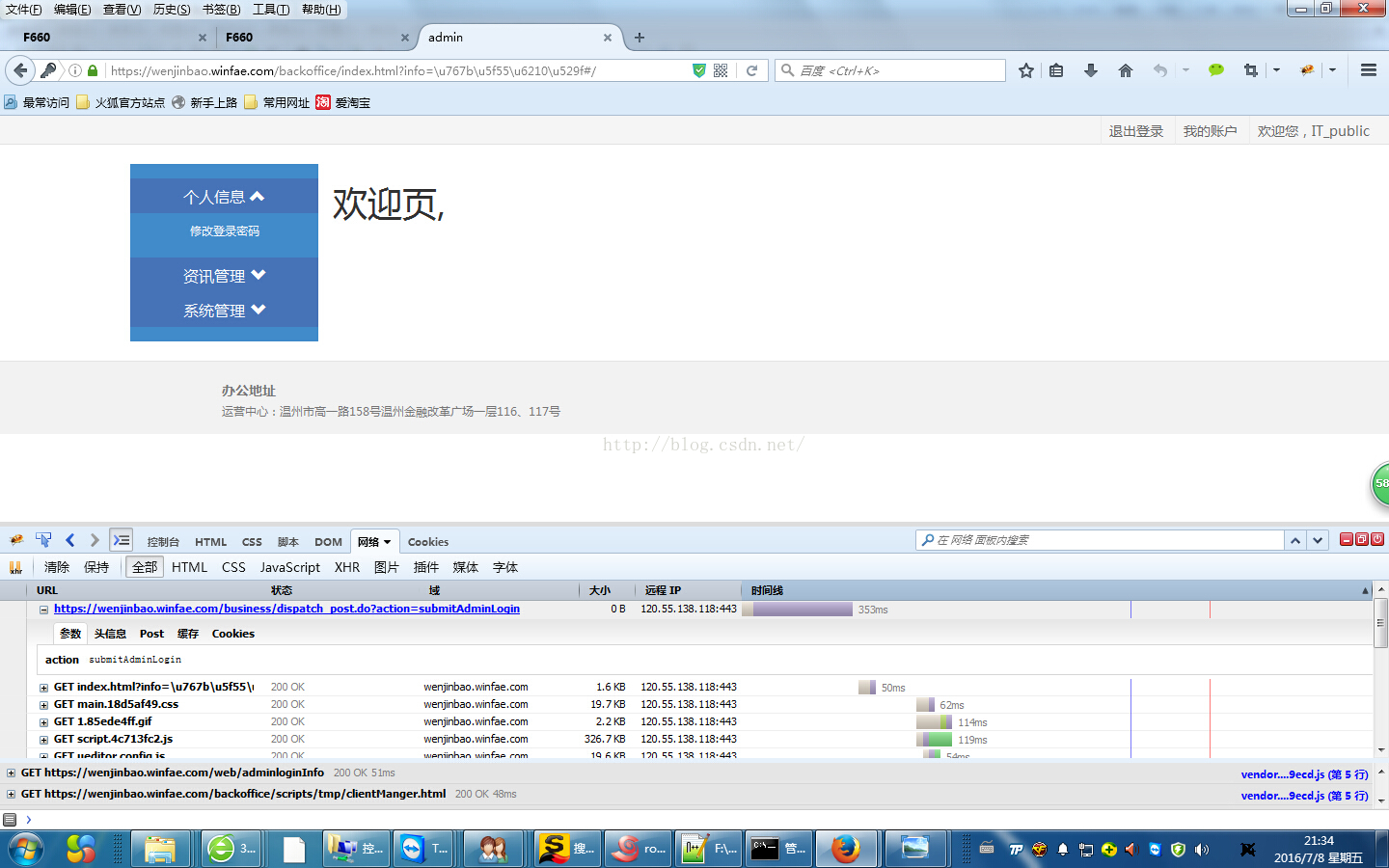Deactivate Firebug with the red power icon
This screenshot has width=1389, height=868.
tap(1377, 539)
